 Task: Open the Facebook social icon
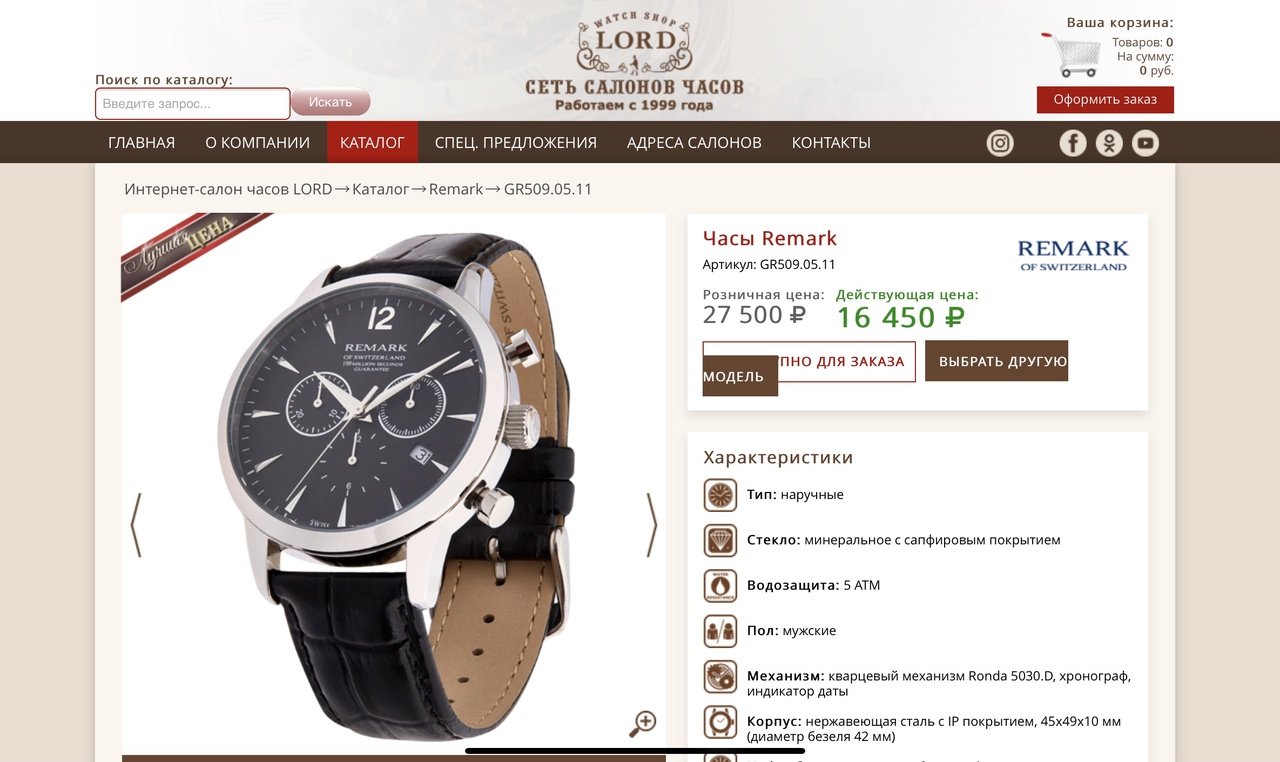click(1073, 143)
